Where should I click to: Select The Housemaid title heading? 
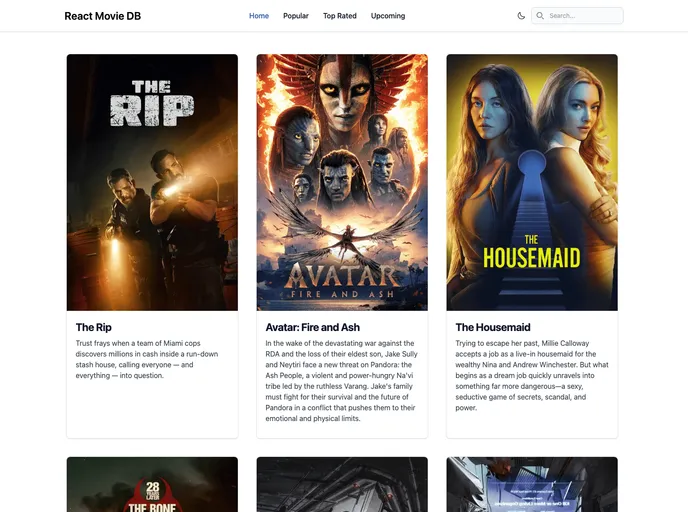pos(493,327)
